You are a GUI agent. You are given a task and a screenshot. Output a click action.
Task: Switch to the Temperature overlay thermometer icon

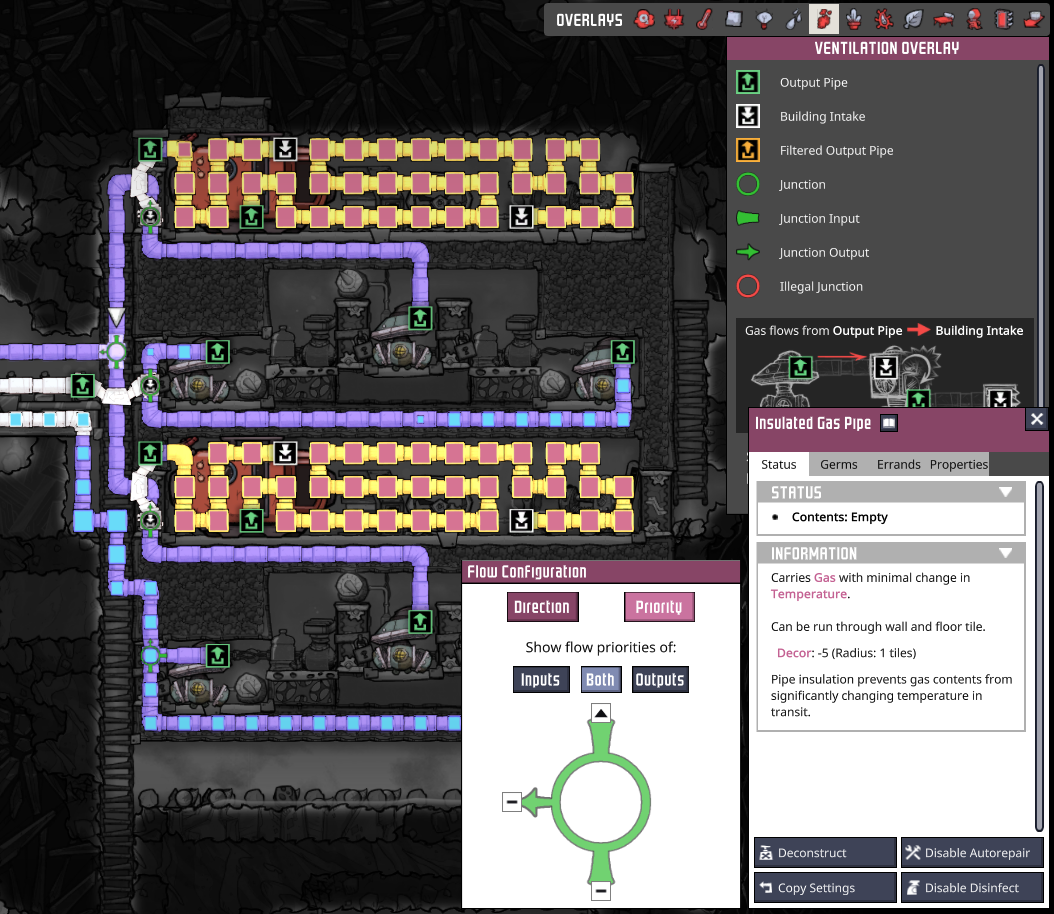pos(704,19)
